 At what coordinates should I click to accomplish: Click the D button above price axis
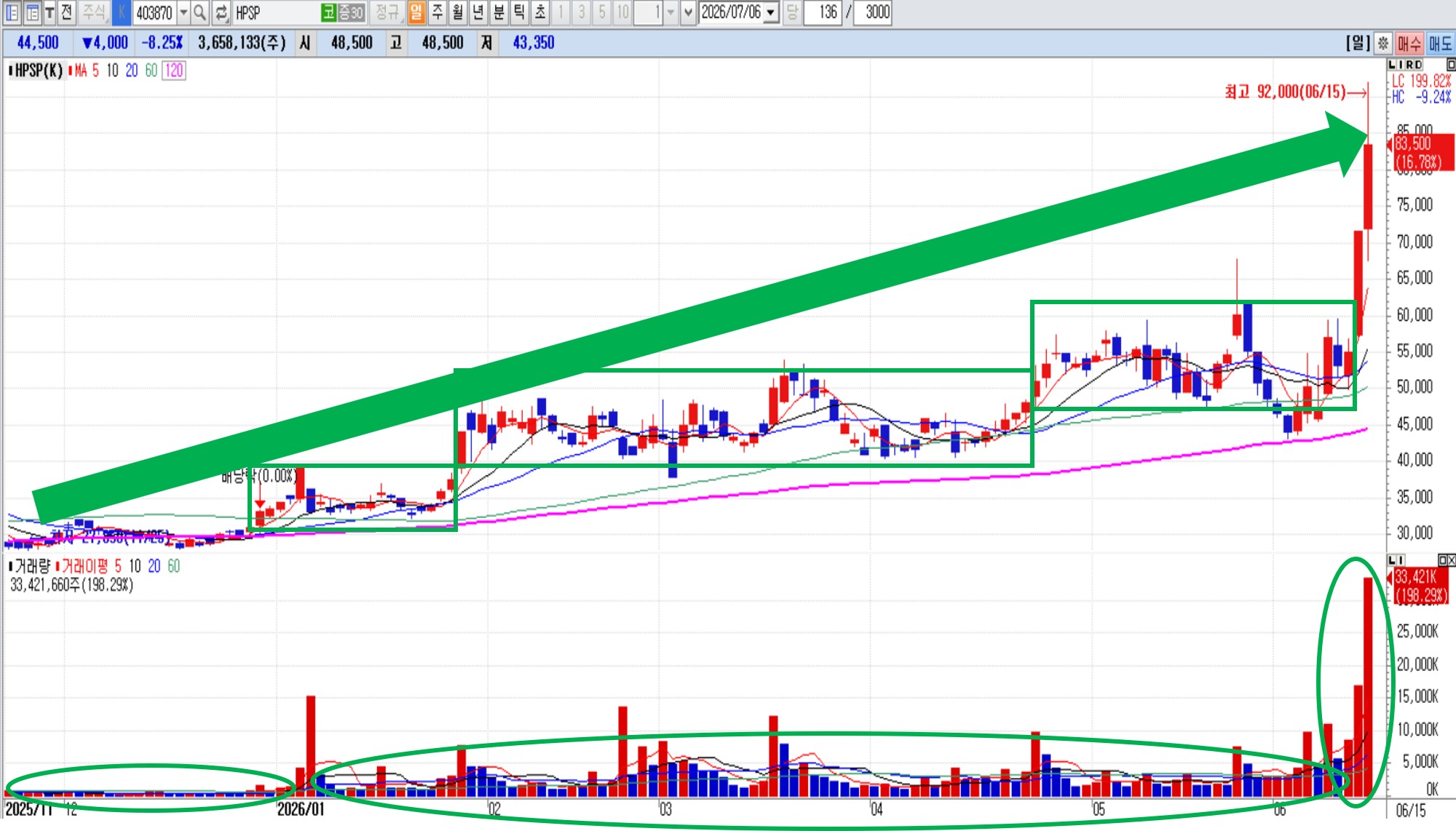tap(1418, 65)
